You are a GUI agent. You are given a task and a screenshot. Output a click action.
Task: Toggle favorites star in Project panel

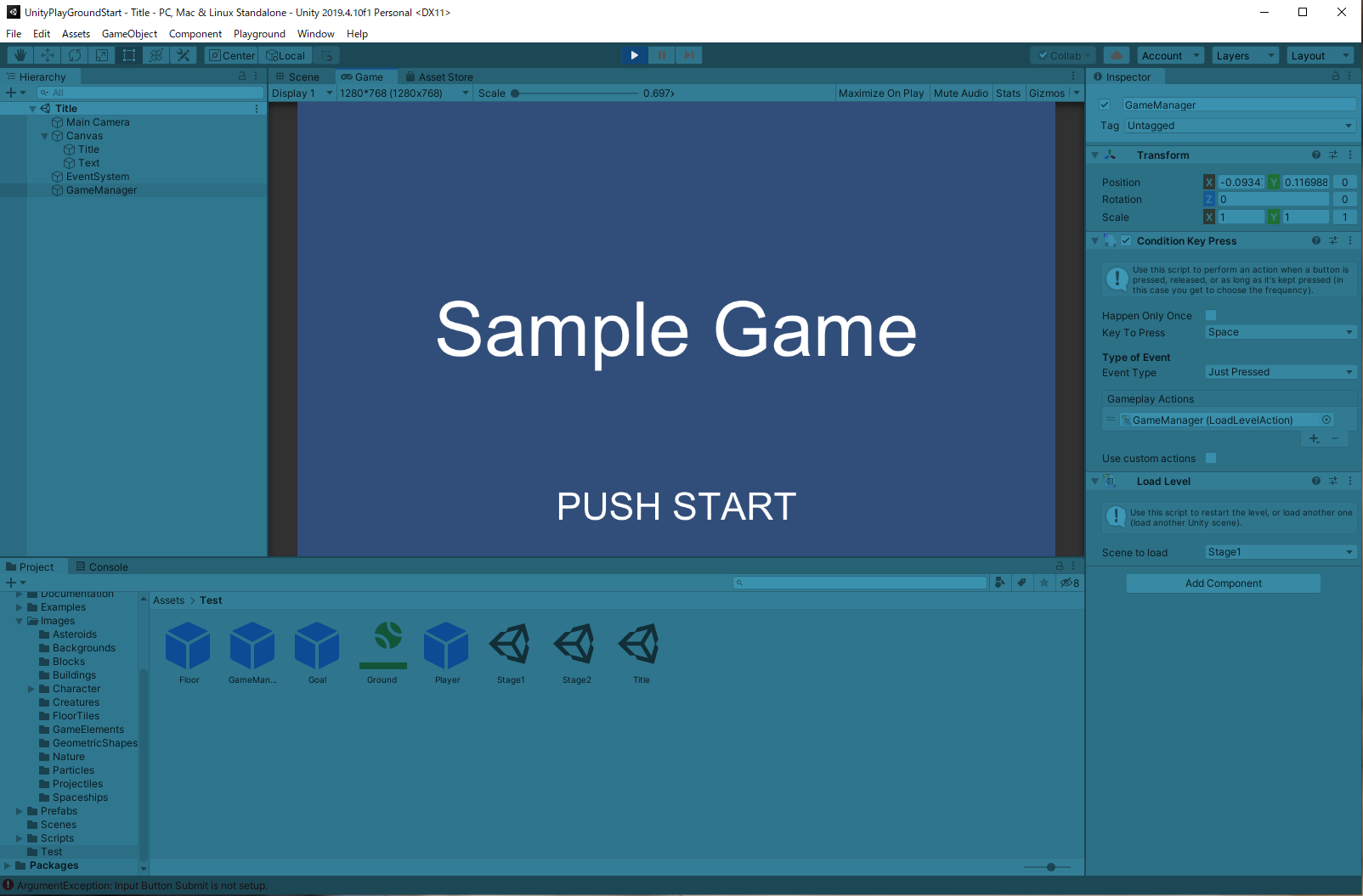(x=1044, y=583)
